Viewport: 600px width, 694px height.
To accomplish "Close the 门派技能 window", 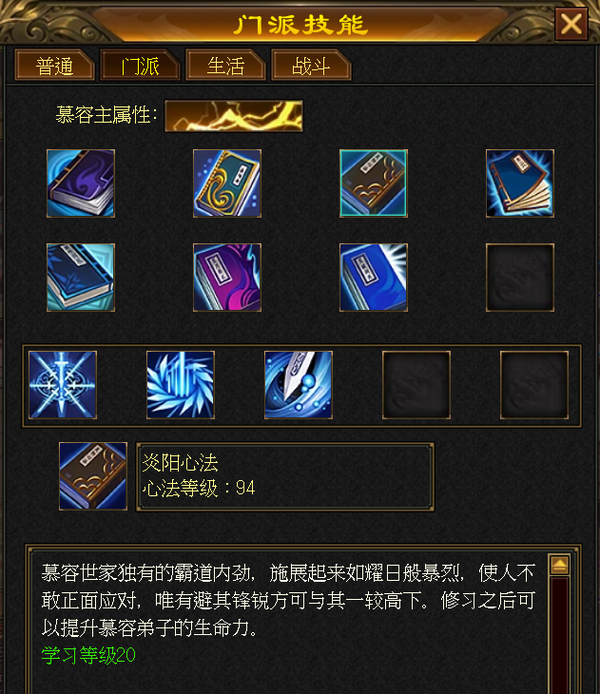I will click(x=571, y=24).
